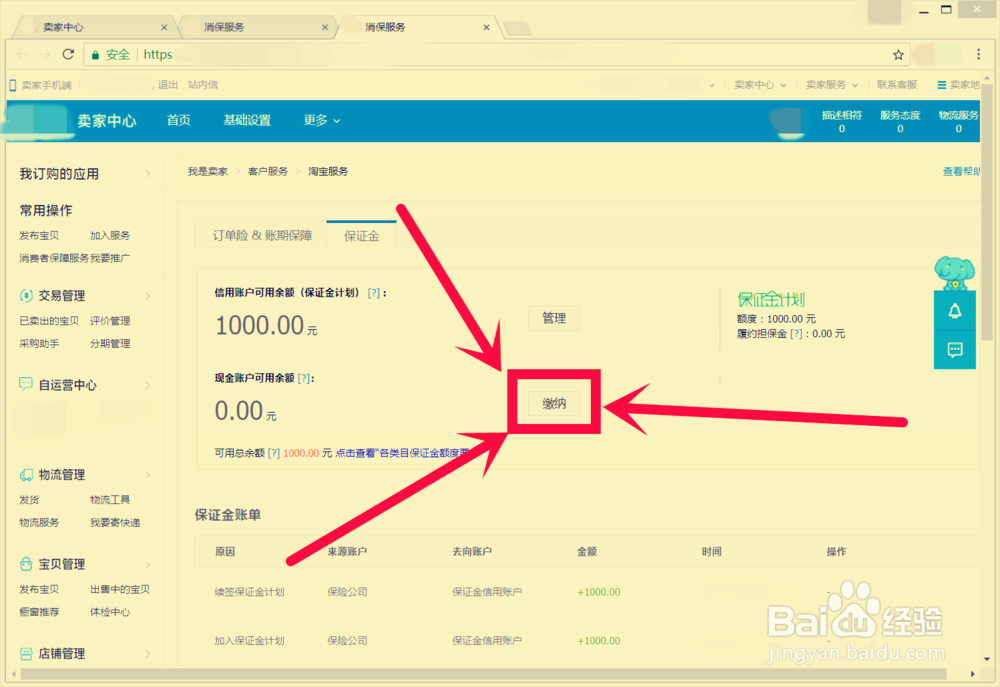Open the browser three-dot menu
The height and width of the screenshot is (687, 1000).
(x=979, y=54)
